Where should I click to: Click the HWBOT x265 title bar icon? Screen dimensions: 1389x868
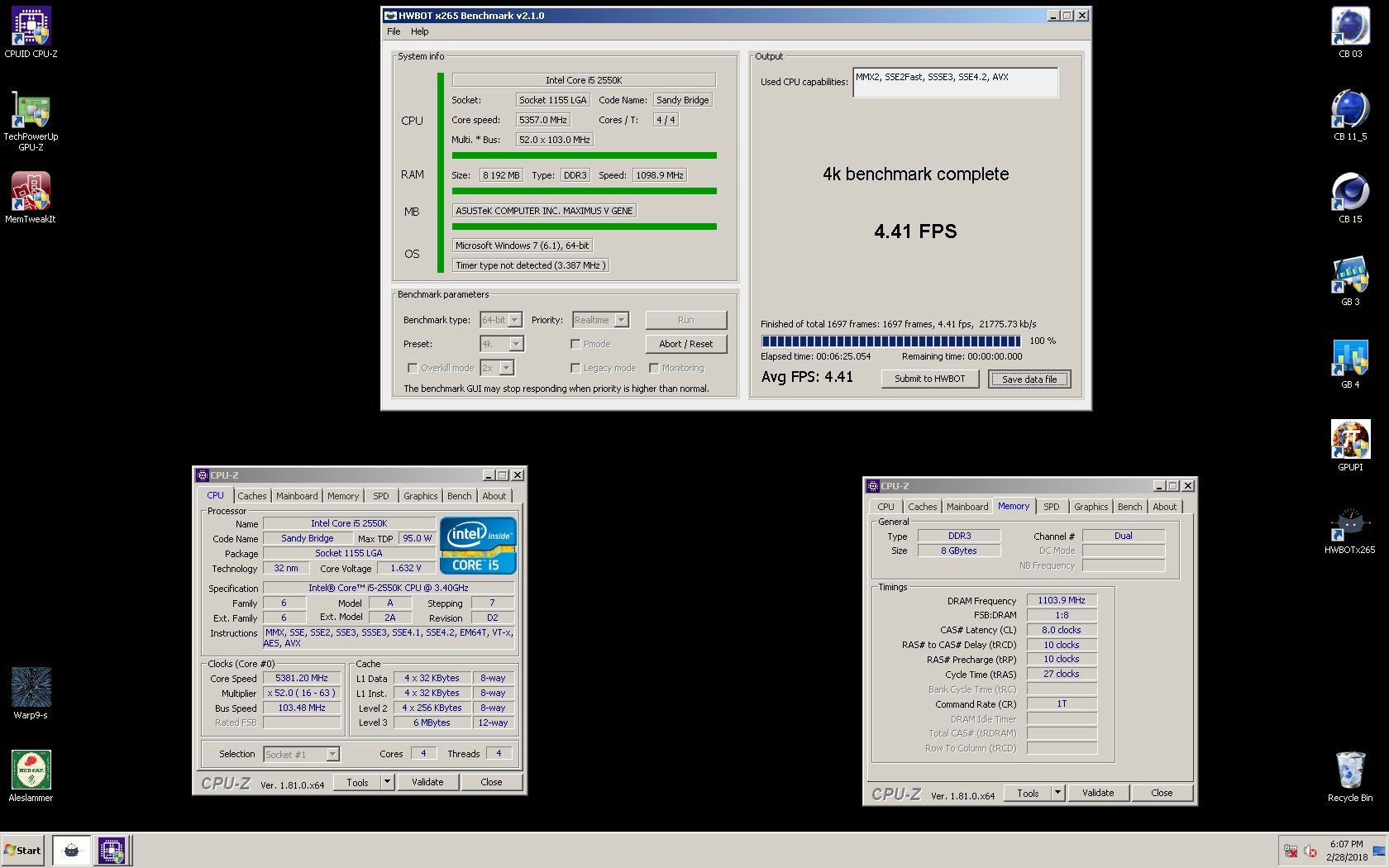pos(390,16)
